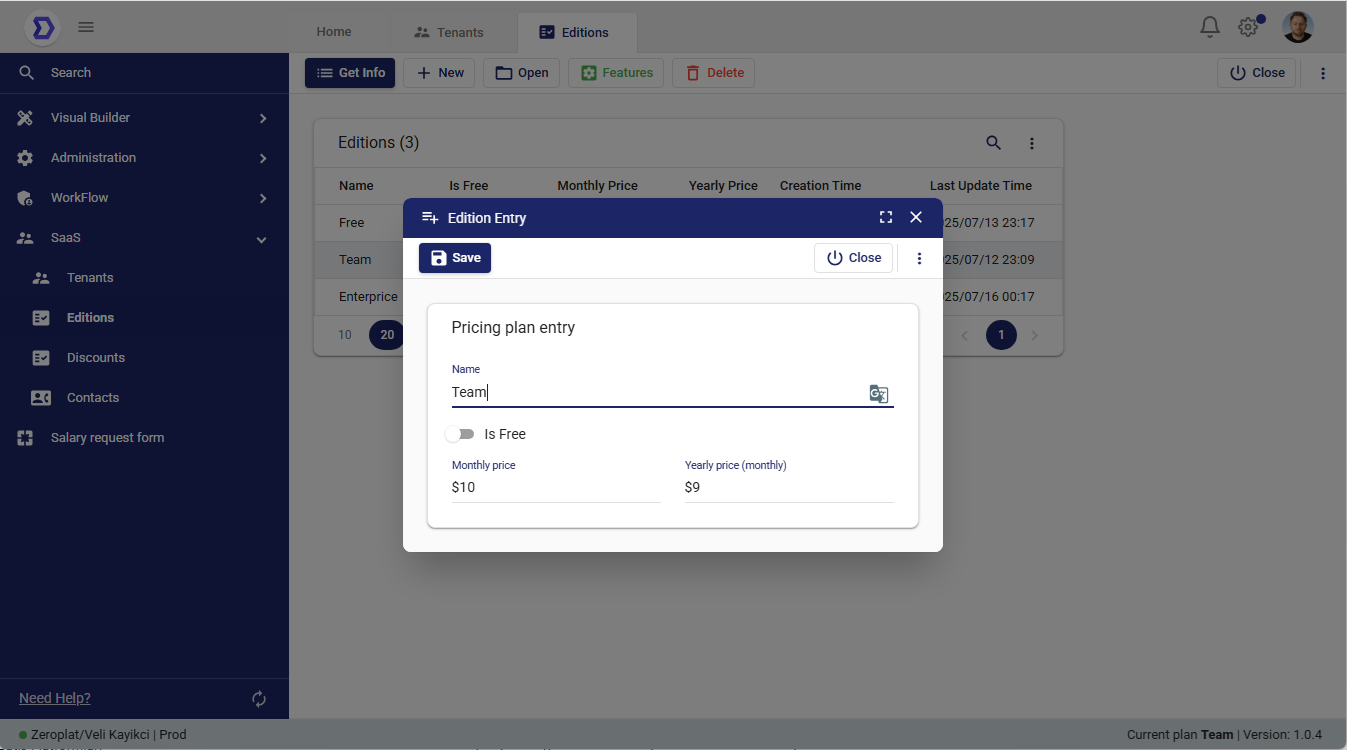The width and height of the screenshot is (1347, 750).
Task: Expand the Edition Entry dialog to fullscreen
Action: [x=885, y=217]
